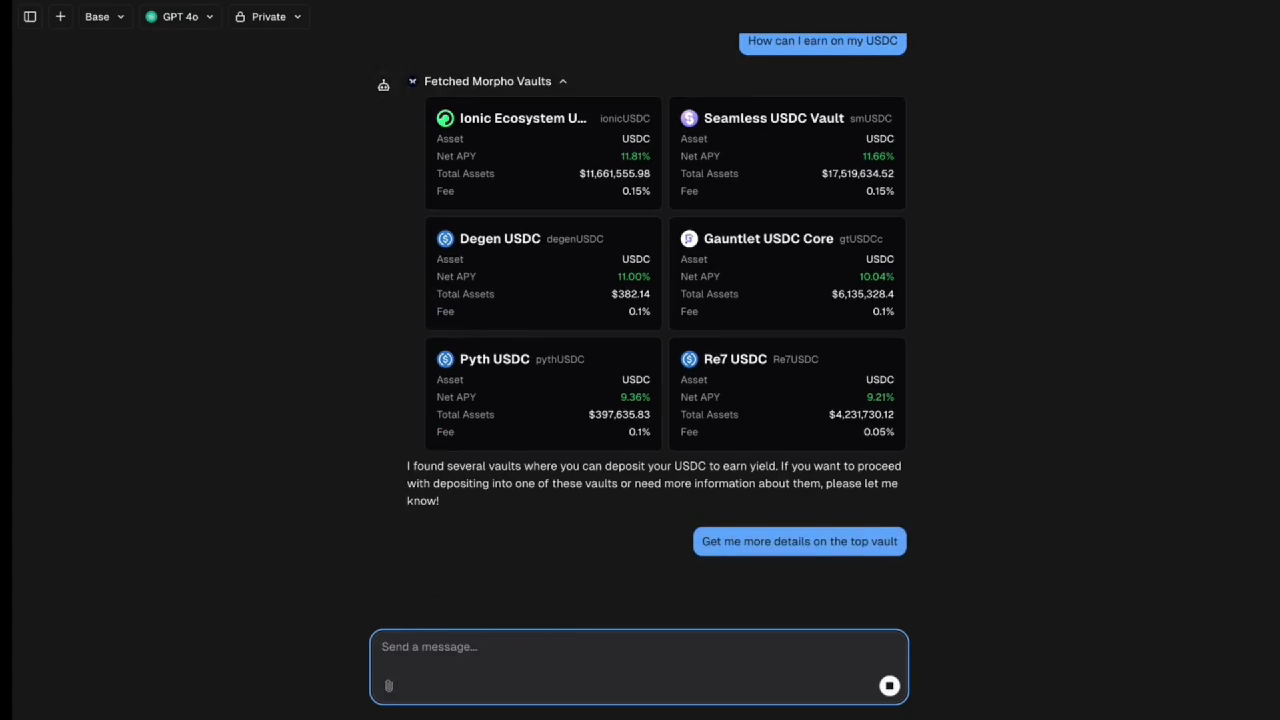Viewport: 1280px width, 720px height.
Task: Click the ionicUSDC ticker label
Action: point(625,119)
